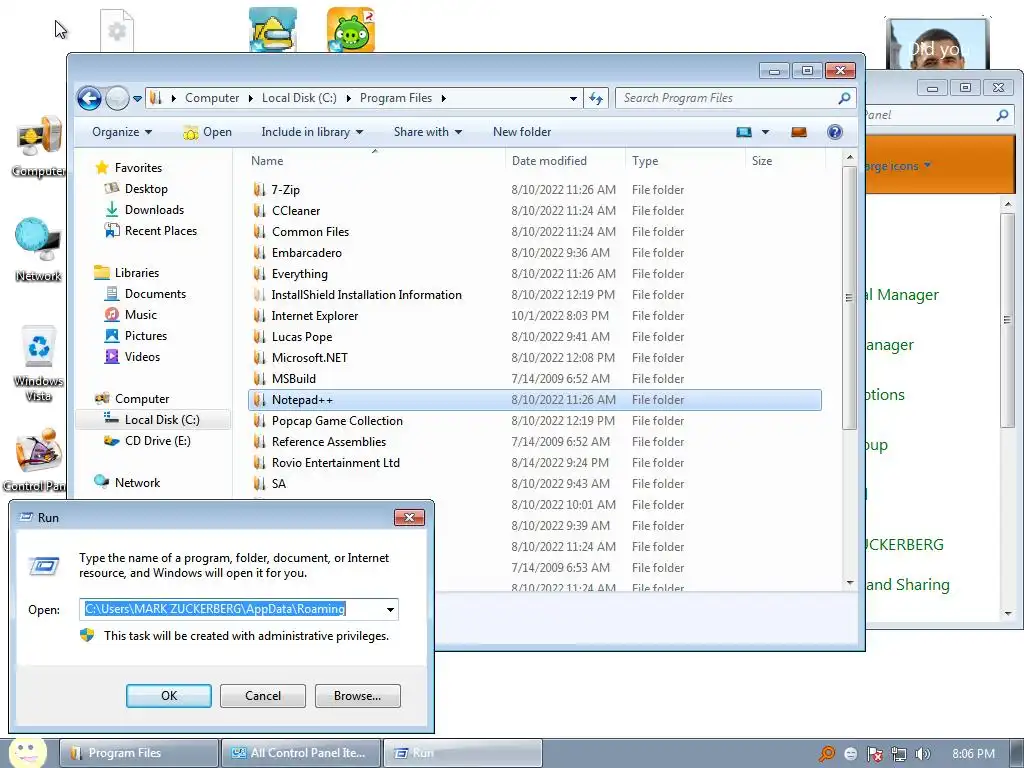Image resolution: width=1024 pixels, height=768 pixels.
Task: Expand address bar history dropdown
Action: tap(573, 99)
